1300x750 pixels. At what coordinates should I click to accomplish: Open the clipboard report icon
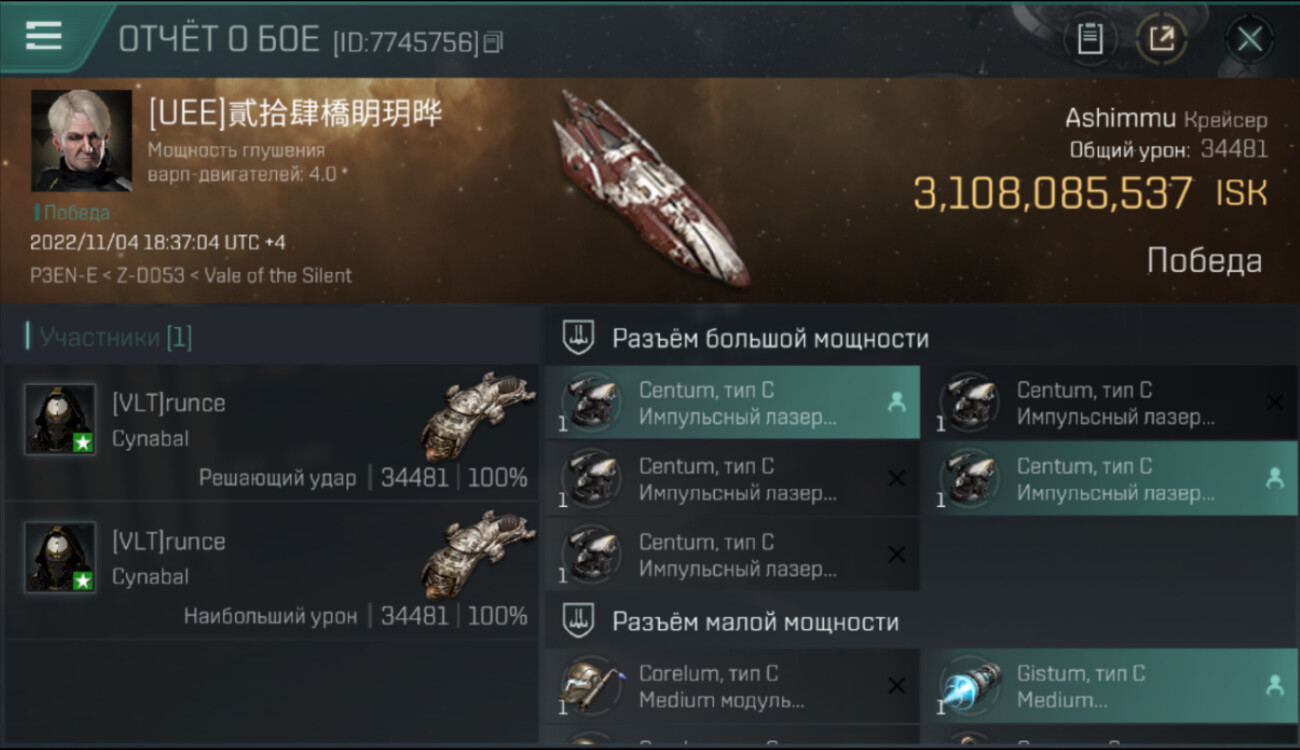tap(1090, 39)
